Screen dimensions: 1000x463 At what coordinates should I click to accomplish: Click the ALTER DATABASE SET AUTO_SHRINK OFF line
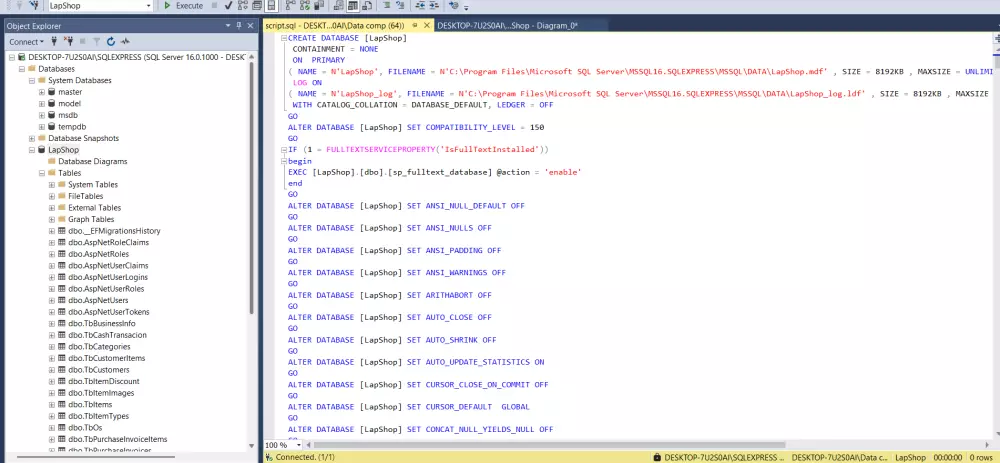tap(392, 340)
